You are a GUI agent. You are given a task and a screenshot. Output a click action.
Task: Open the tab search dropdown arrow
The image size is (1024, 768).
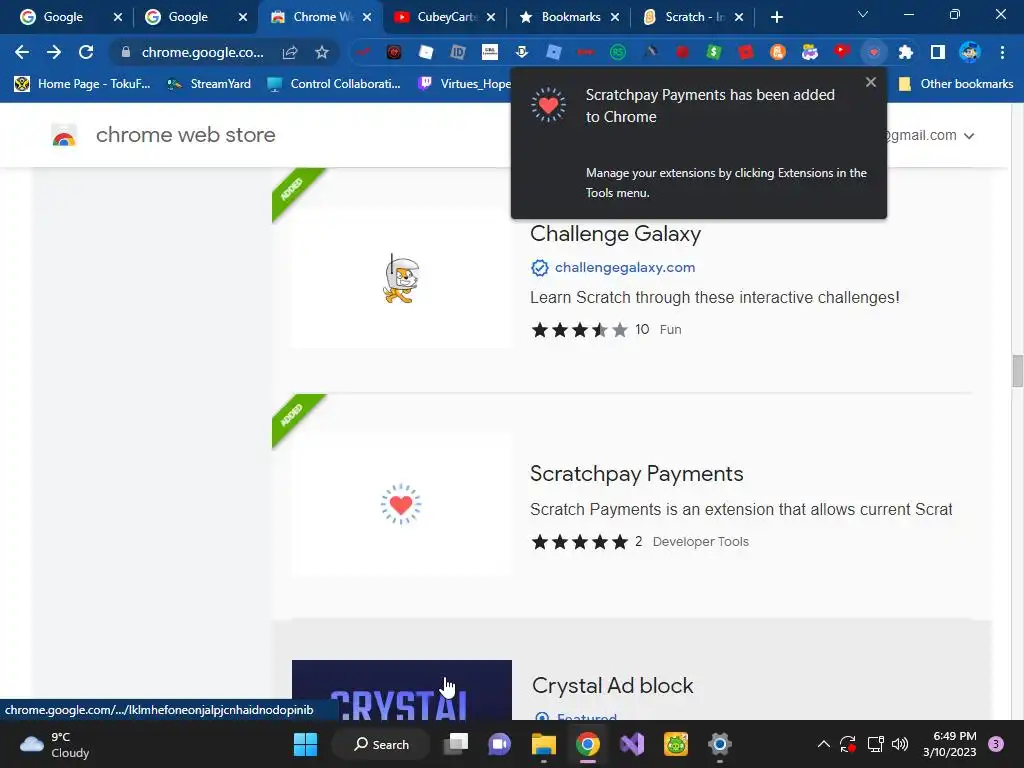[863, 14]
